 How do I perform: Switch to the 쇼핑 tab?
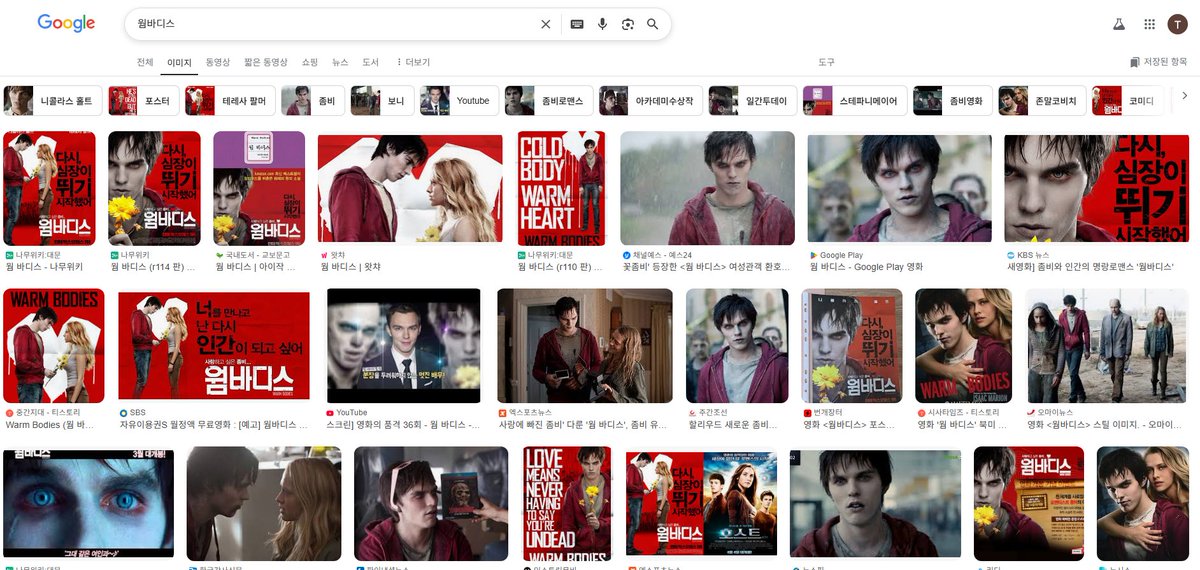coord(310,62)
